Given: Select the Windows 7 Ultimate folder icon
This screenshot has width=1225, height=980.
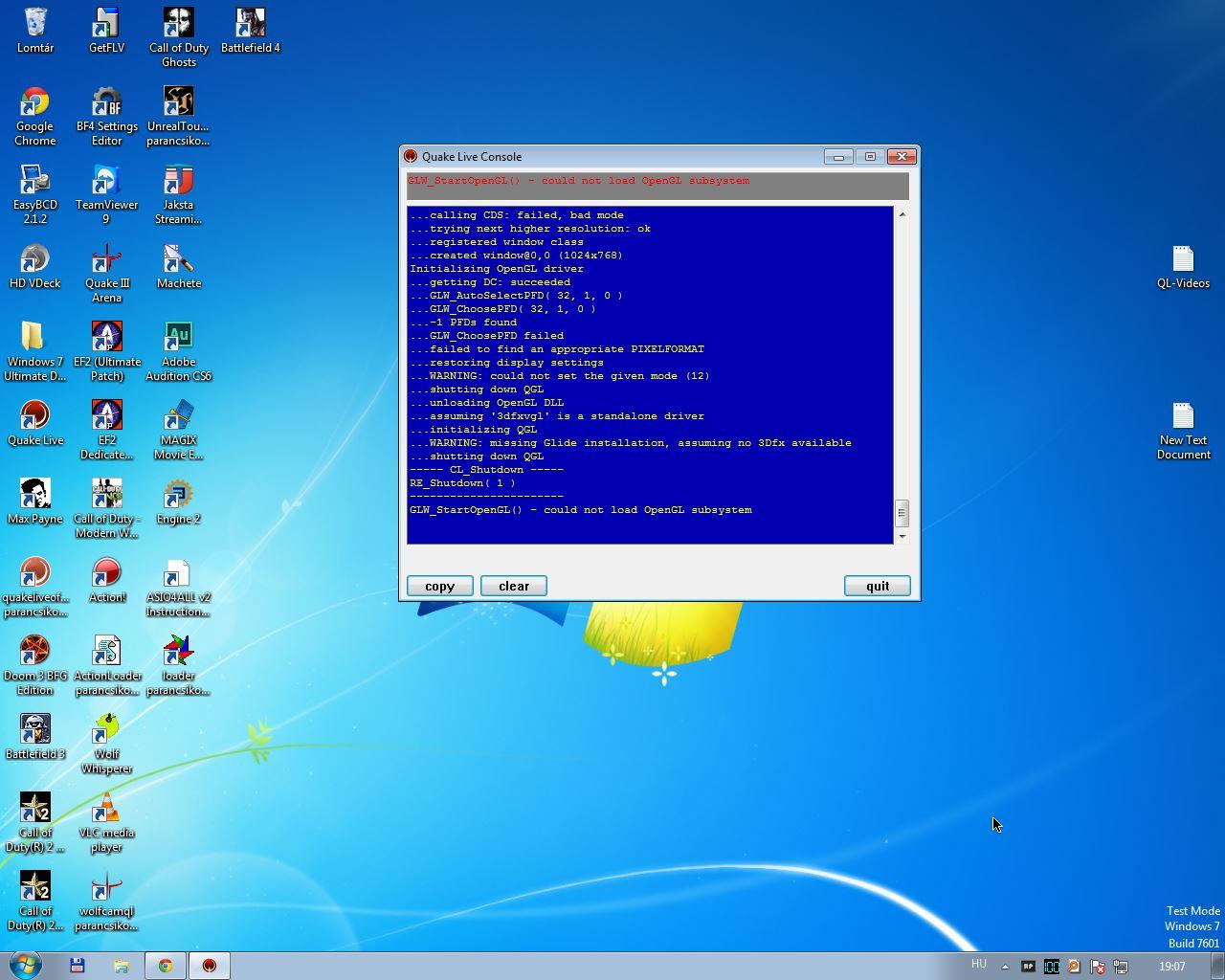Looking at the screenshot, I should coord(35,352).
